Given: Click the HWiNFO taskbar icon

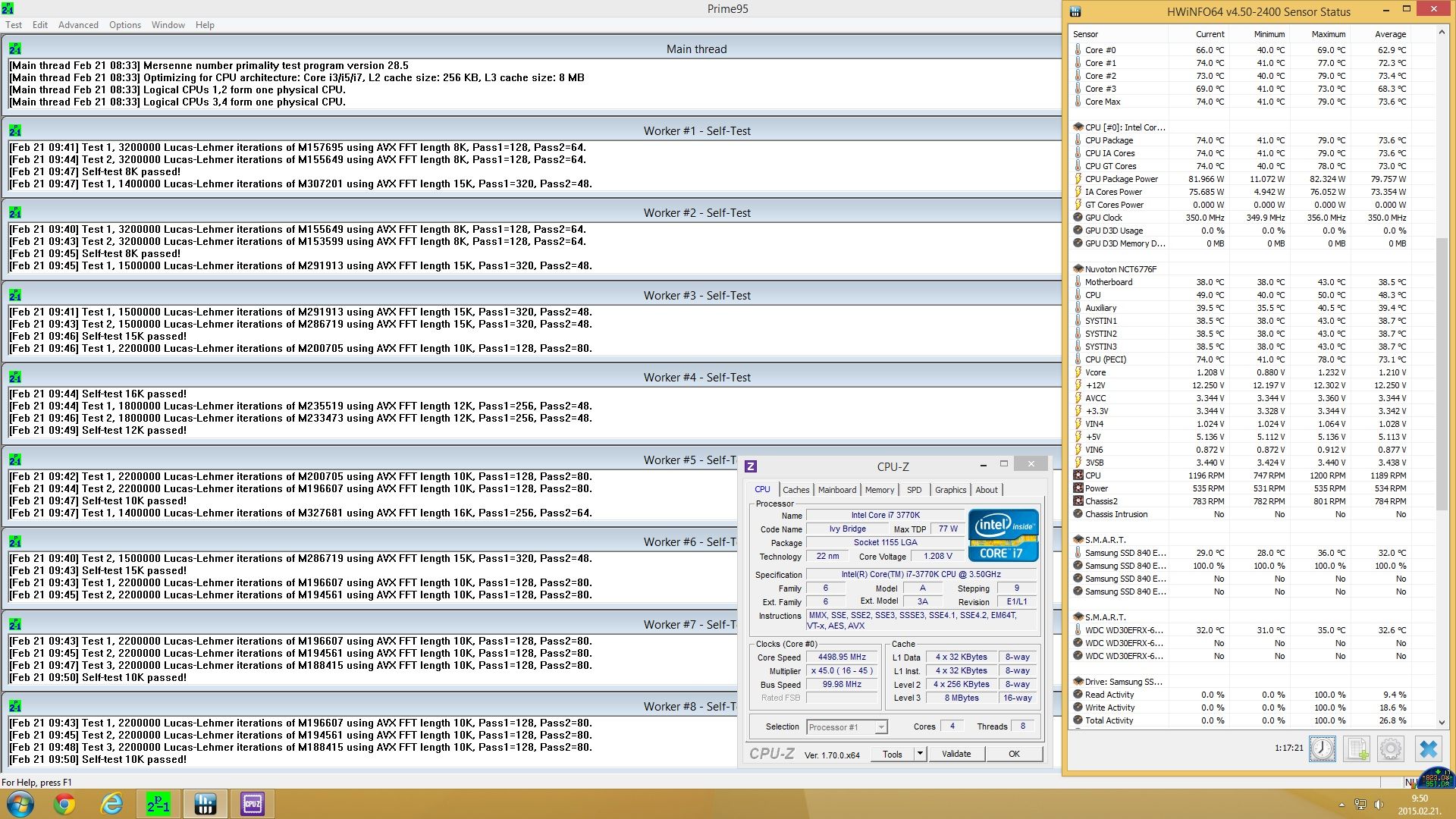Looking at the screenshot, I should pyautogui.click(x=206, y=804).
